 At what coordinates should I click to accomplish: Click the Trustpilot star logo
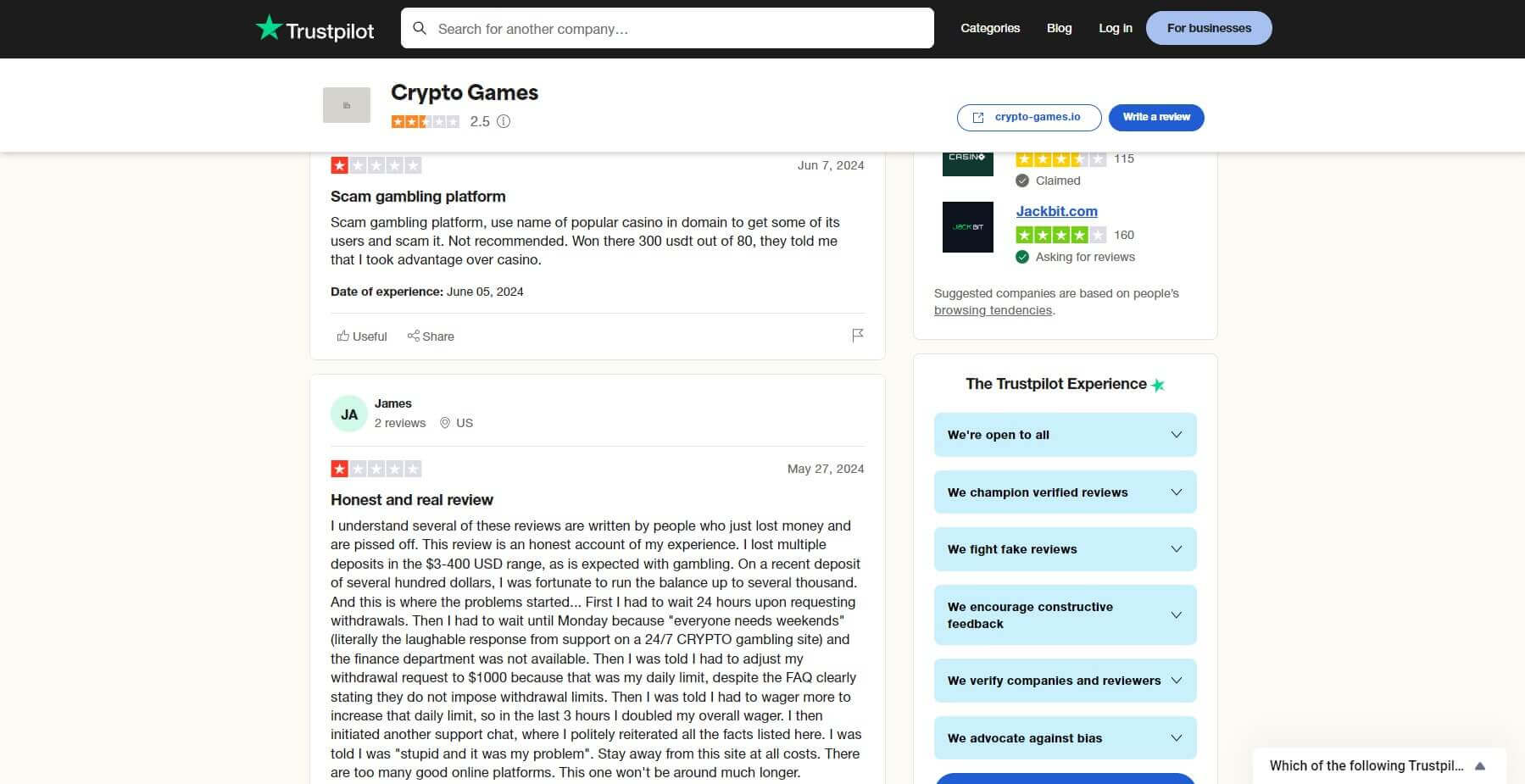(268, 27)
